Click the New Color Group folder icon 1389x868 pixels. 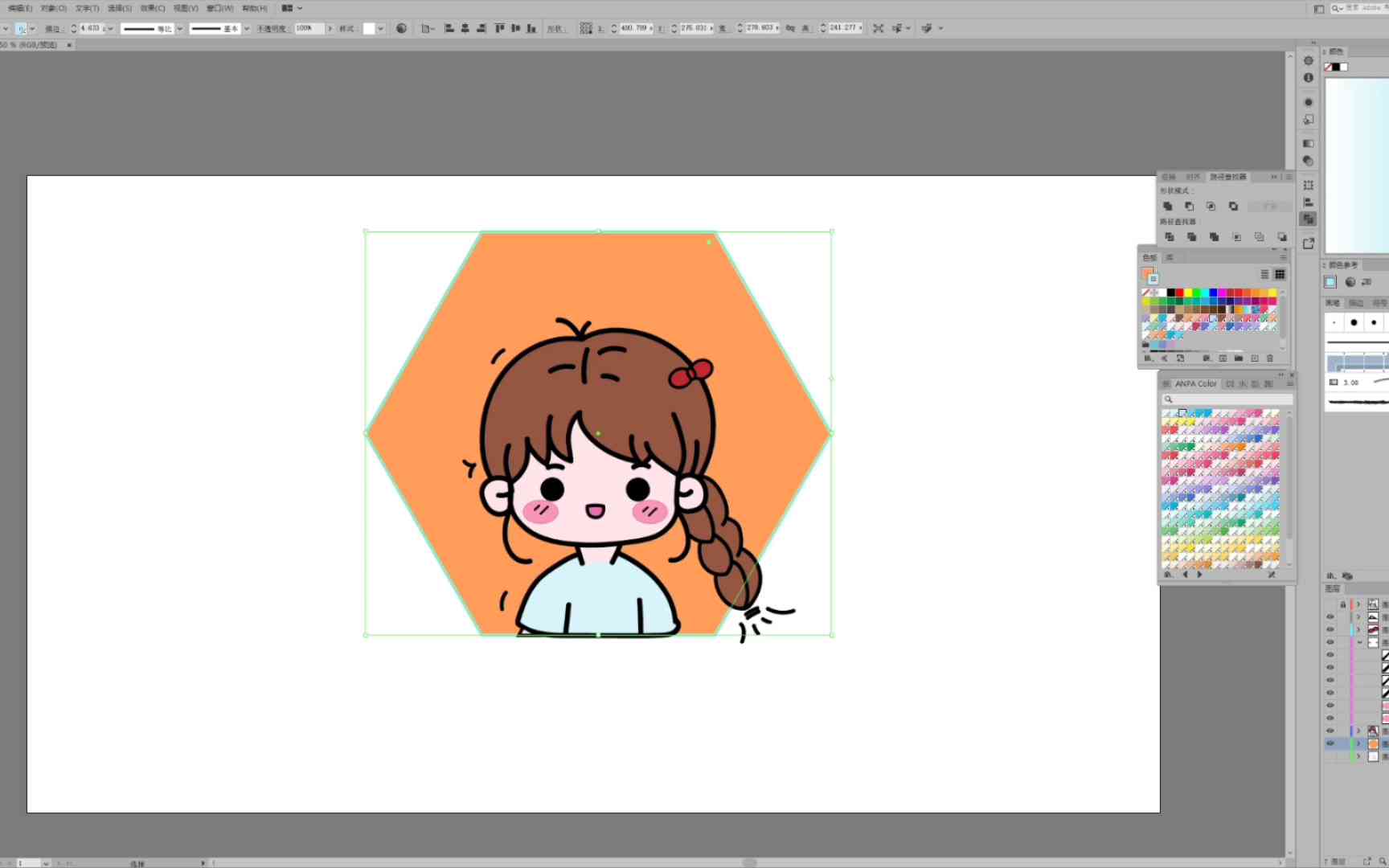point(1239,358)
